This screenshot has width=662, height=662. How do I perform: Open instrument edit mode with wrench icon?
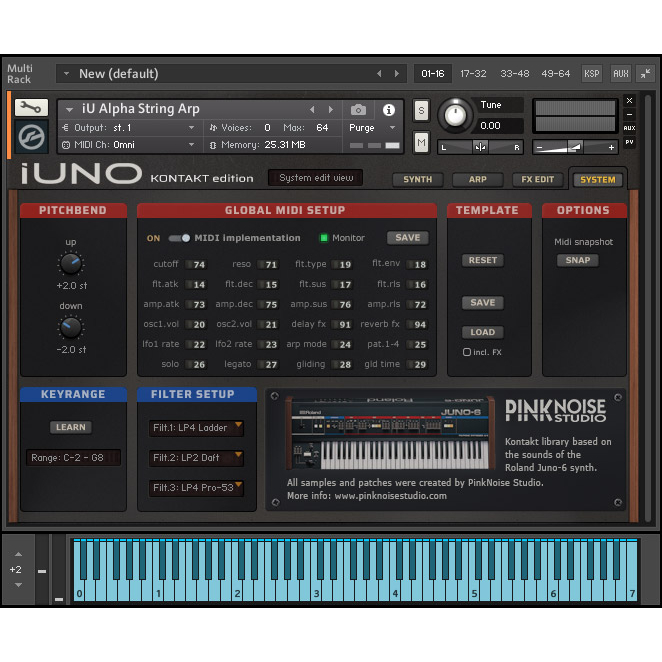pos(31,108)
